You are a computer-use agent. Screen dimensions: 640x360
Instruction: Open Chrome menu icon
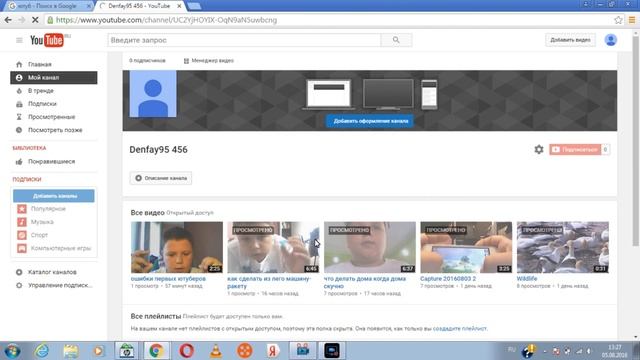tap(632, 20)
